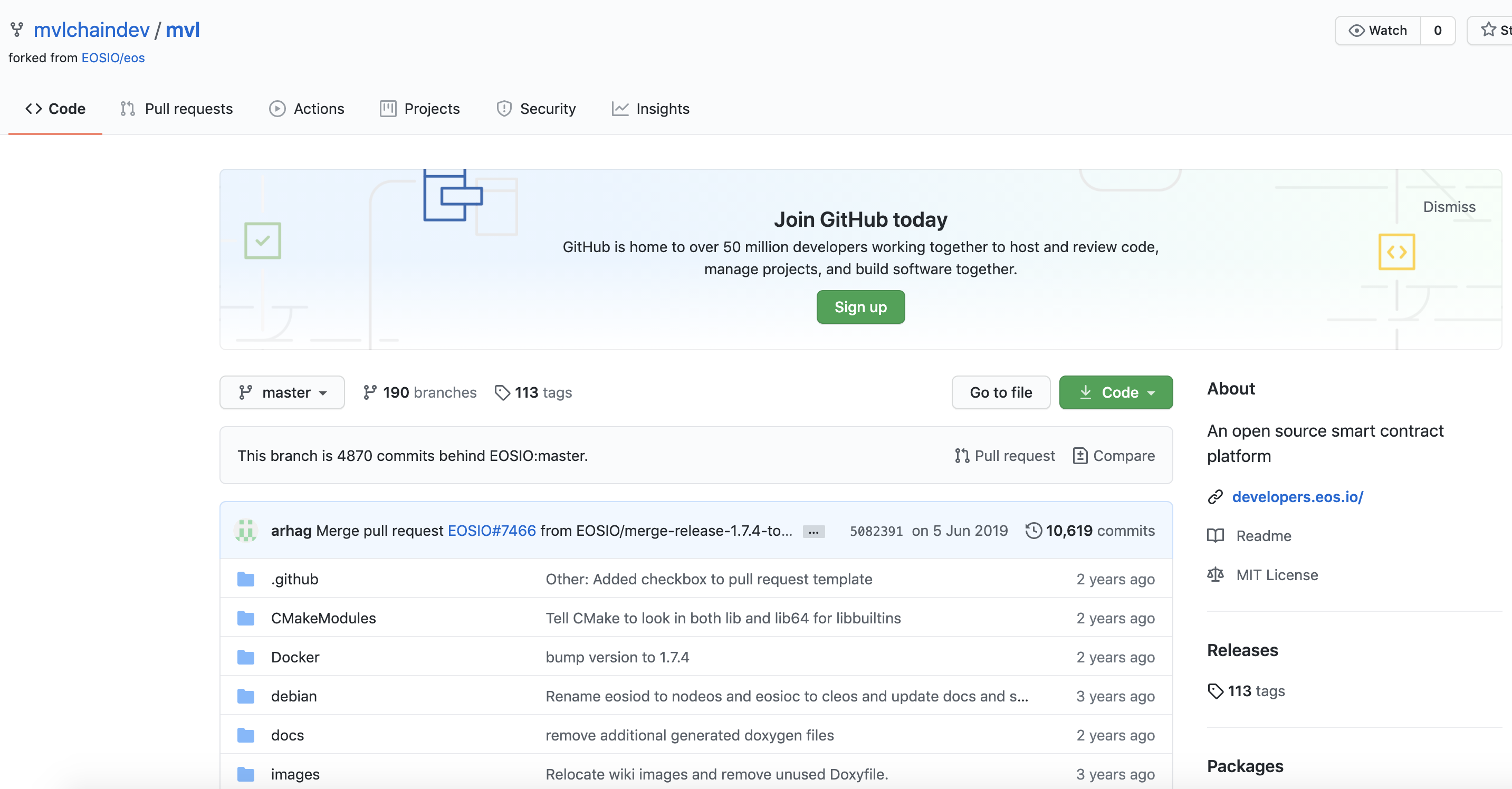The height and width of the screenshot is (789, 1512).
Task: Toggle Watch on this repository
Action: click(x=1377, y=31)
